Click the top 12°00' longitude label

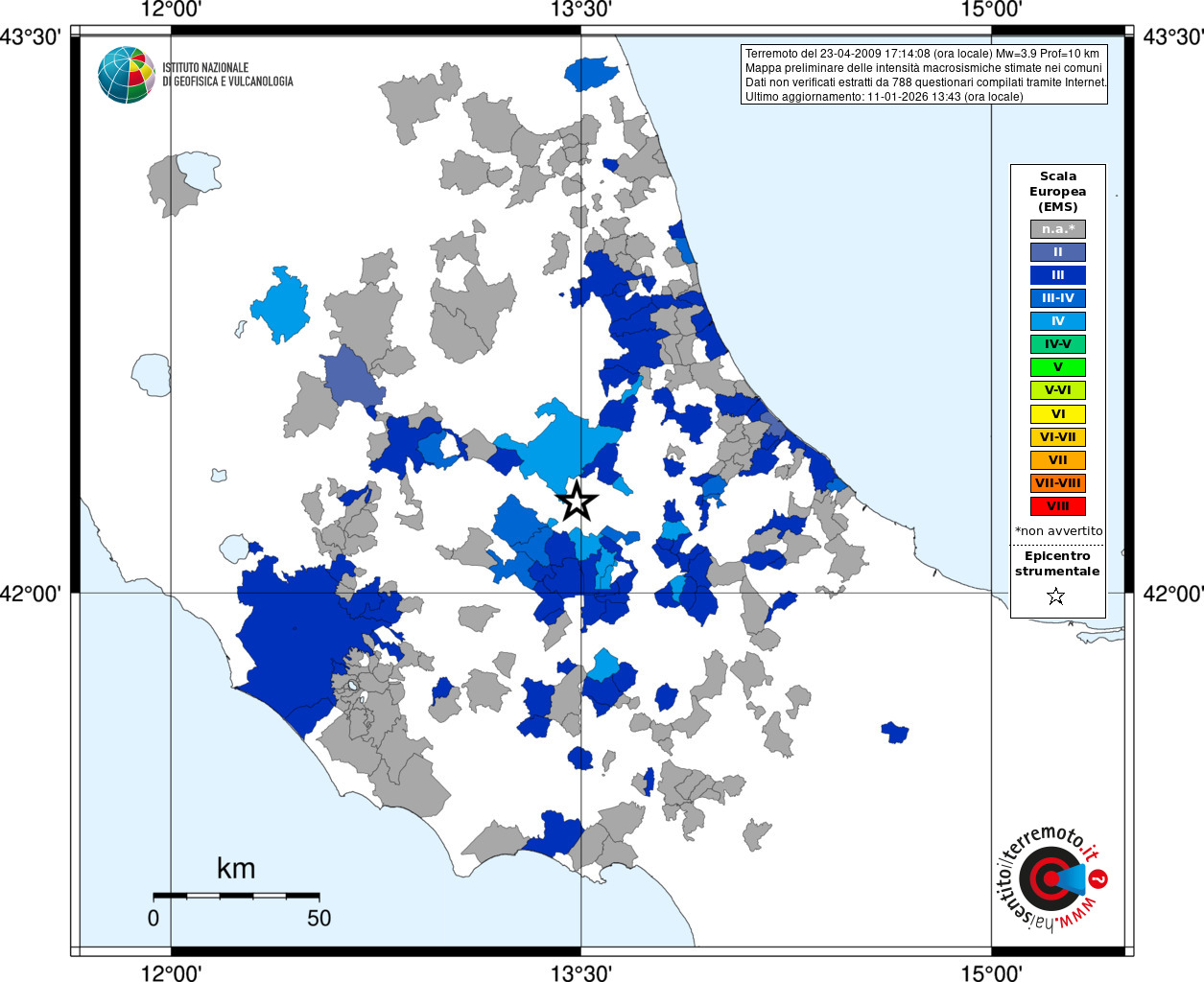pos(171,11)
